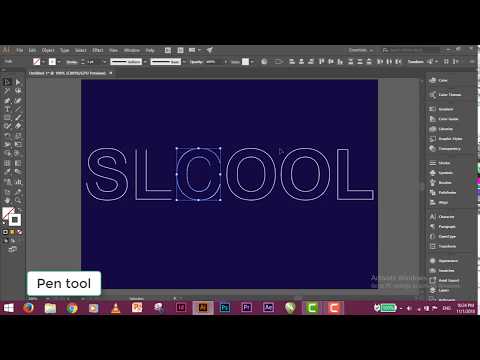Click the GPU performance rocket icon
Image resolution: width=480 pixels, height=360 pixels.
(210, 50)
